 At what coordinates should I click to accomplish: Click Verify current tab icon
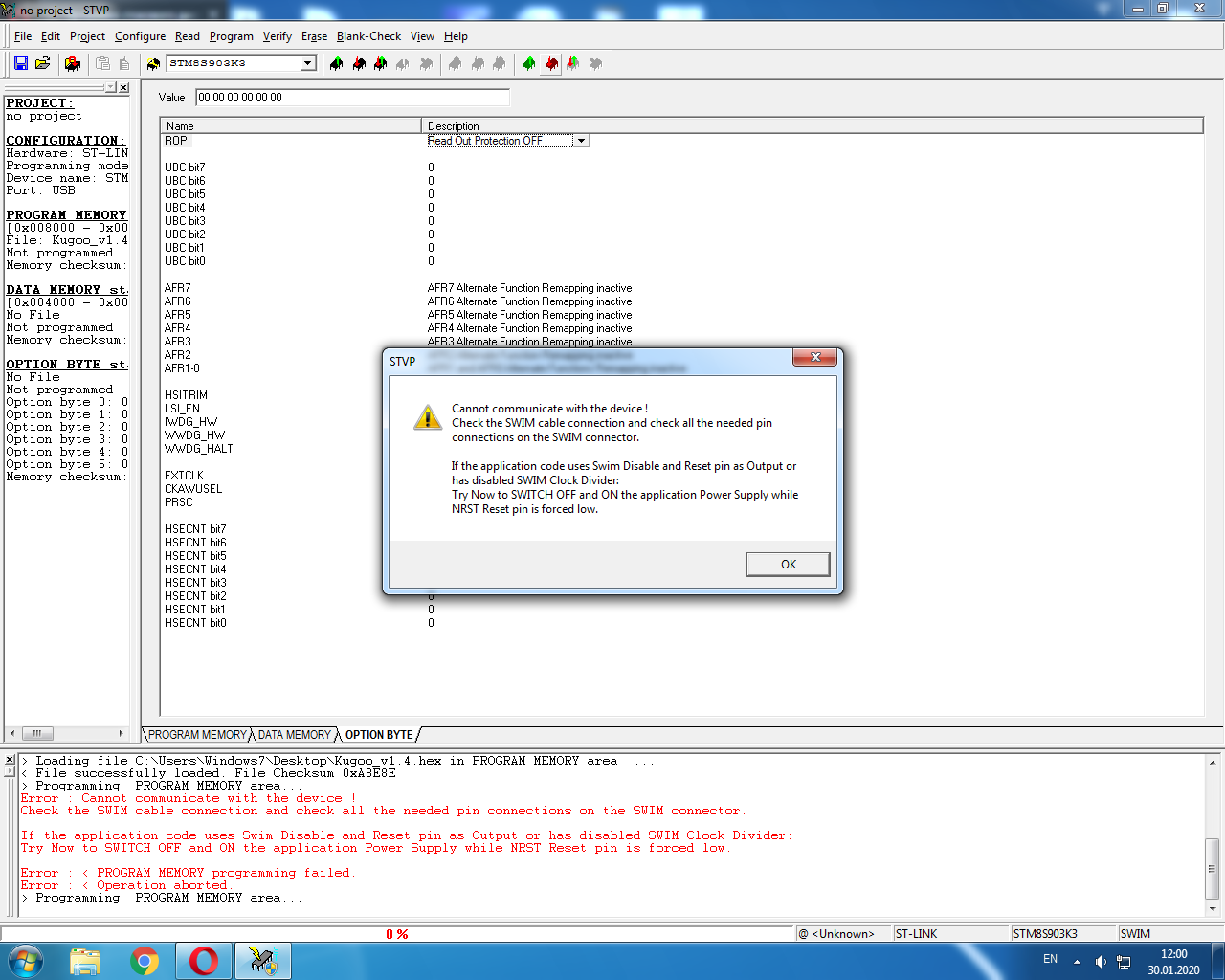381,64
